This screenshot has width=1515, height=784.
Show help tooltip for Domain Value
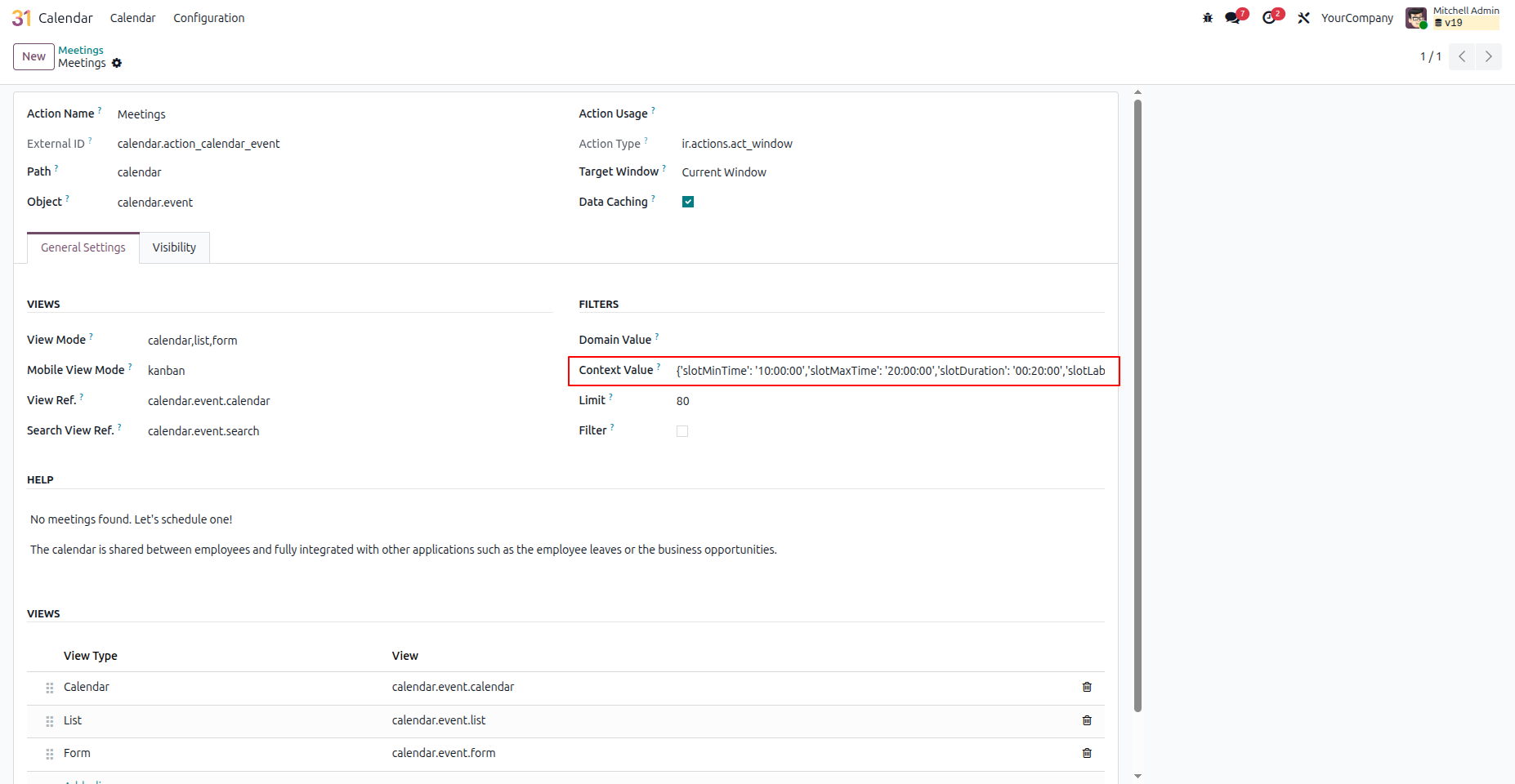657,336
